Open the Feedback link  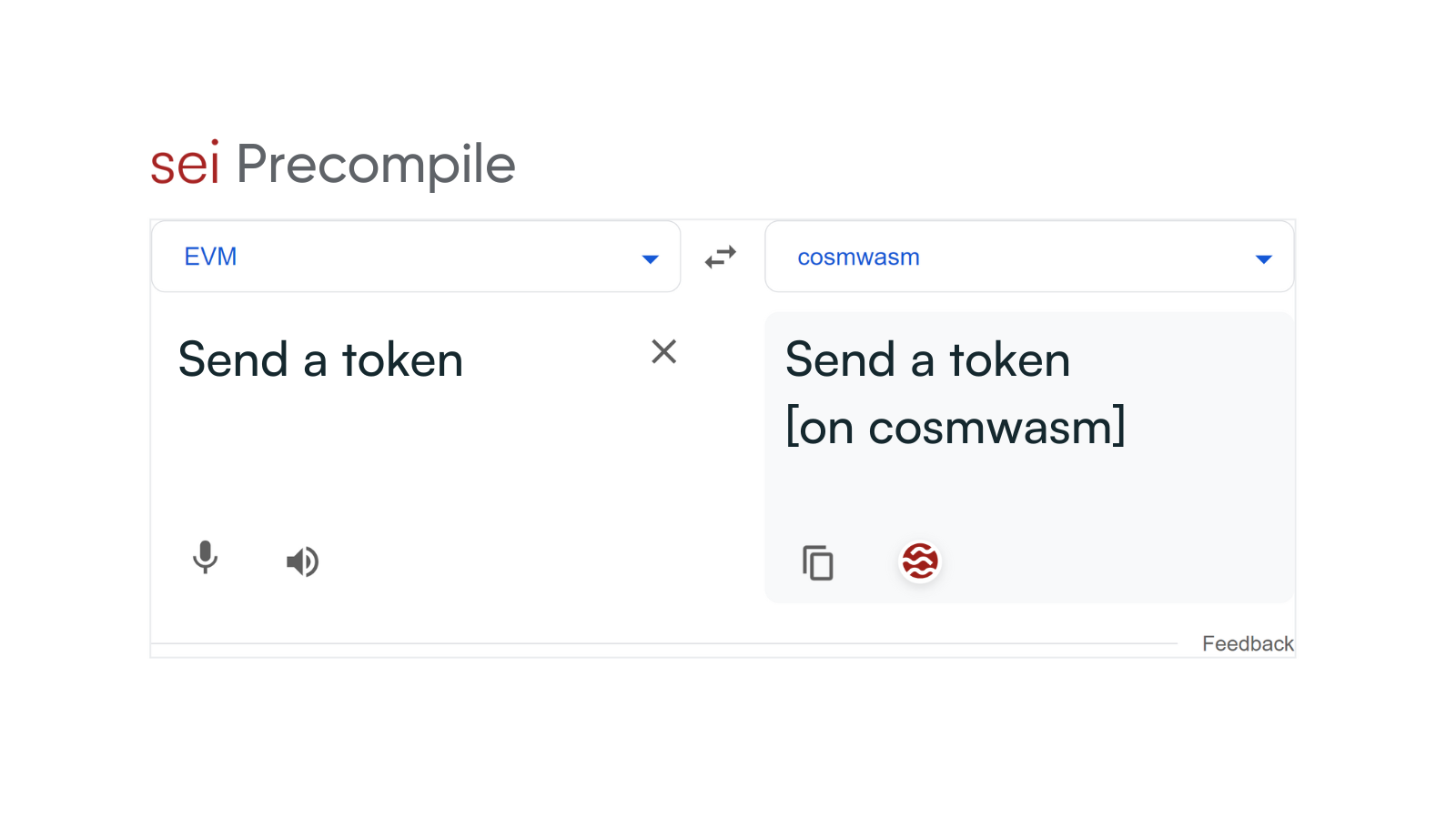pyautogui.click(x=1248, y=643)
